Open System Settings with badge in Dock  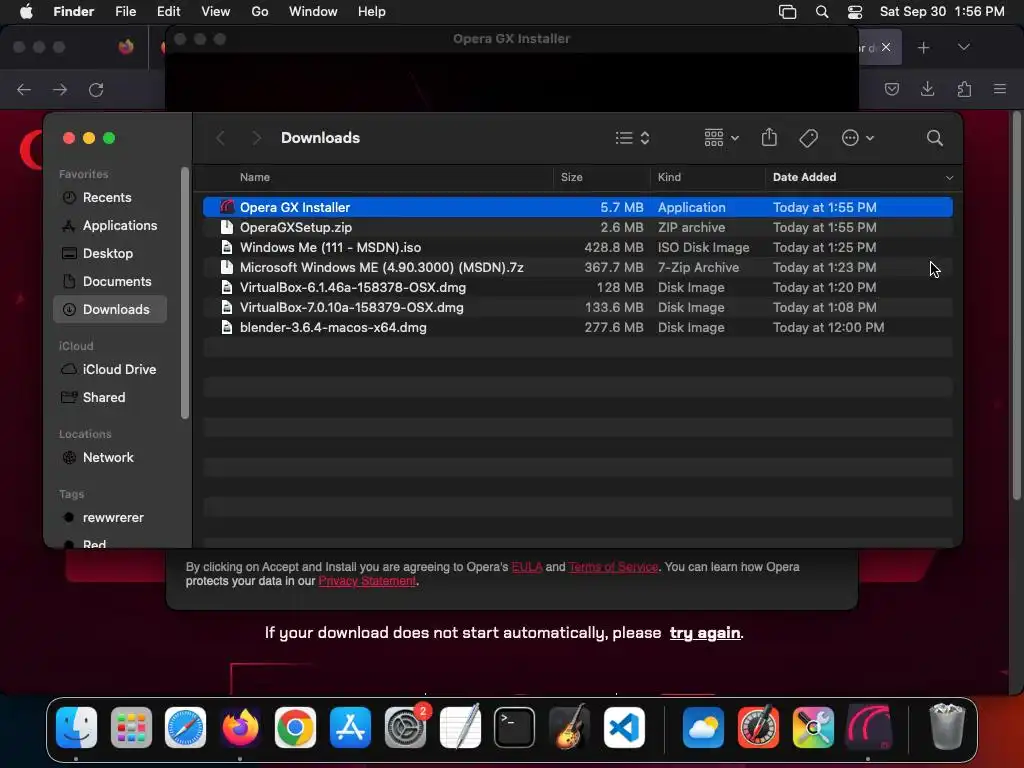[x=406, y=727]
